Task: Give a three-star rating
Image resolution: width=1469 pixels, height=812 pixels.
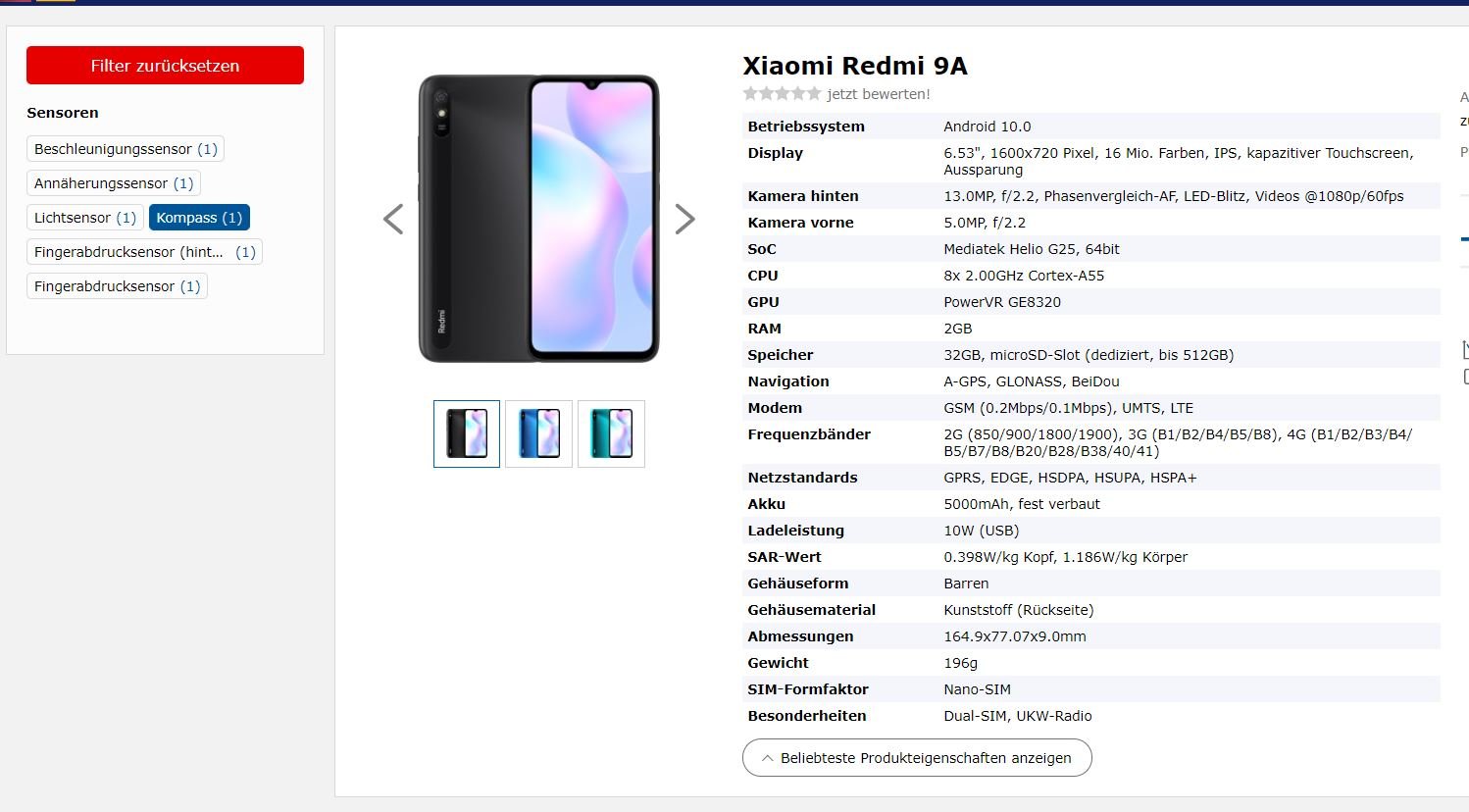Action: coord(783,94)
